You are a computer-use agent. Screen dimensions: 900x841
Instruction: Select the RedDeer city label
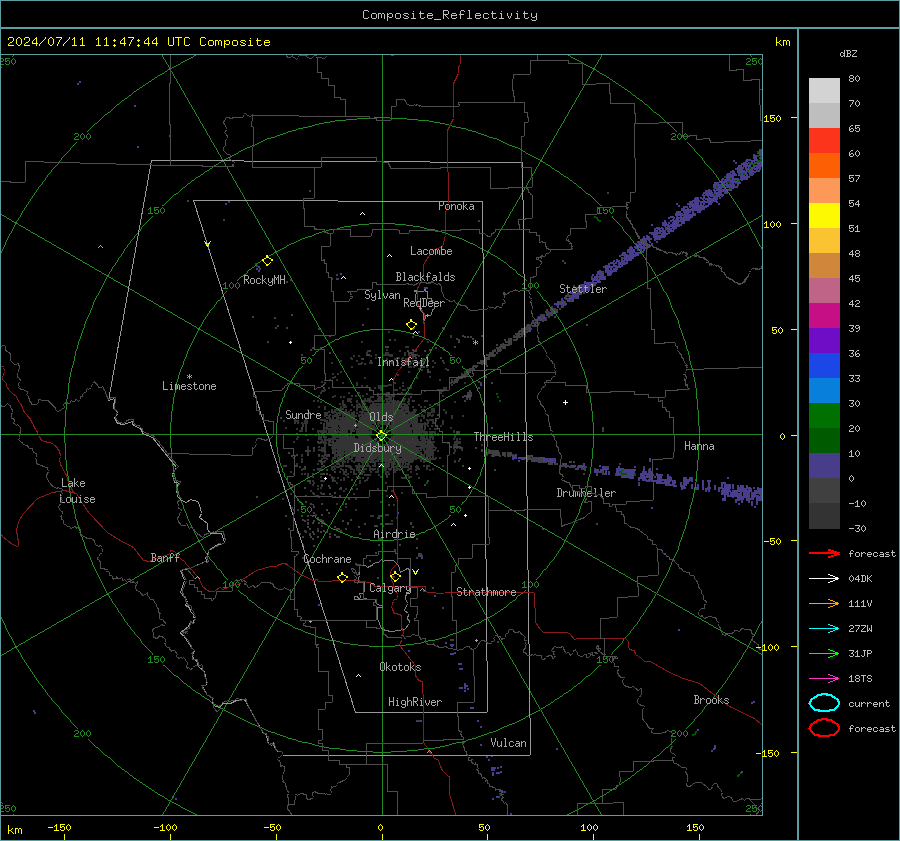pos(424,303)
